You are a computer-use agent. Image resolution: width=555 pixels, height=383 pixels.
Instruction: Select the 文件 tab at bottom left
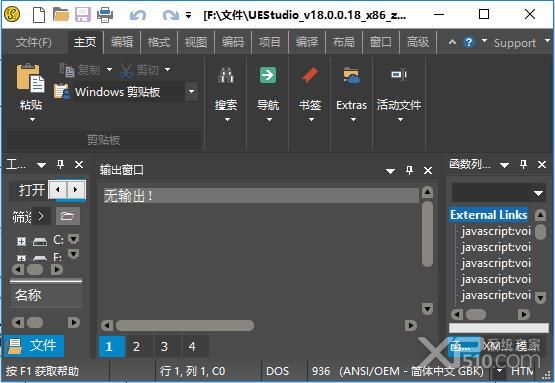coord(34,345)
